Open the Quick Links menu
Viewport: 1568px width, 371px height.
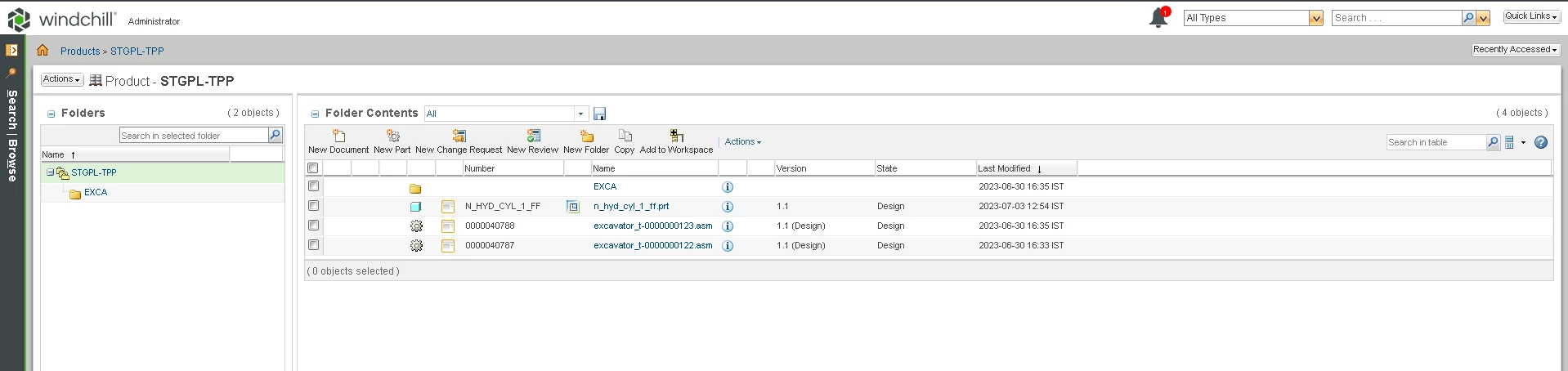tap(1531, 16)
